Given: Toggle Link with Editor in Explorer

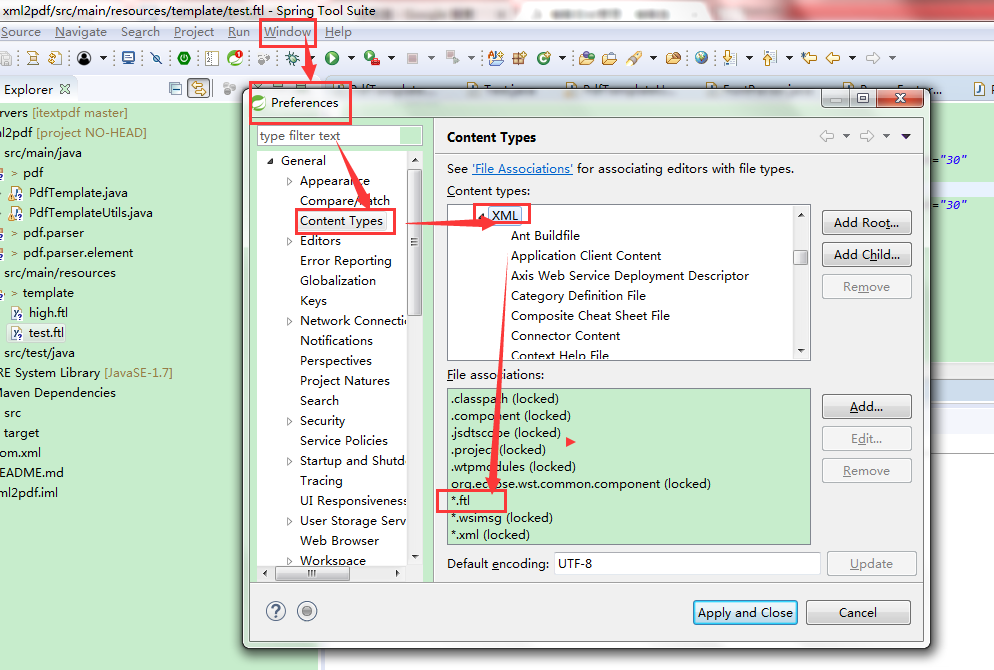Looking at the screenshot, I should coord(199,88).
